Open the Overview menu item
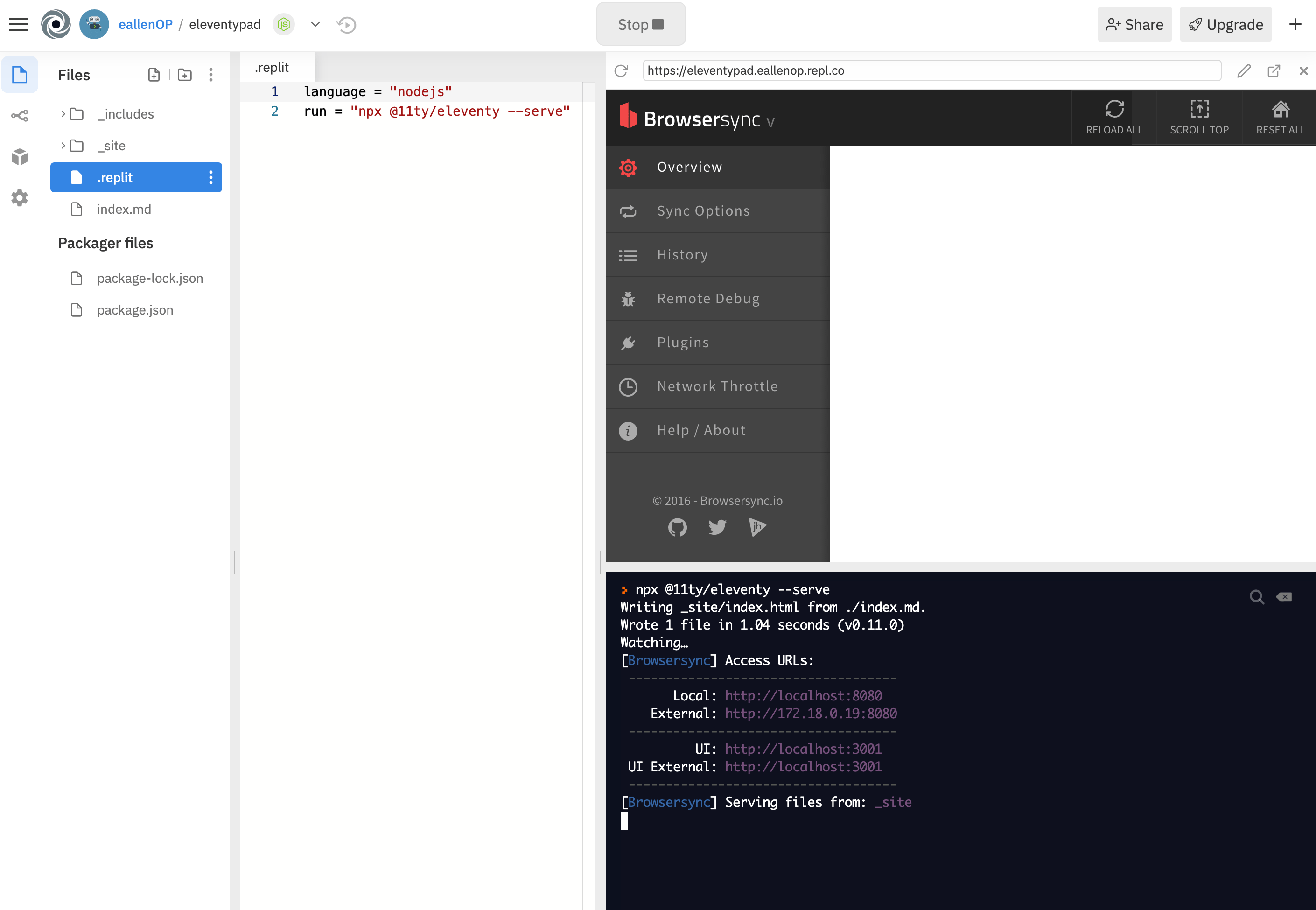 coord(717,167)
